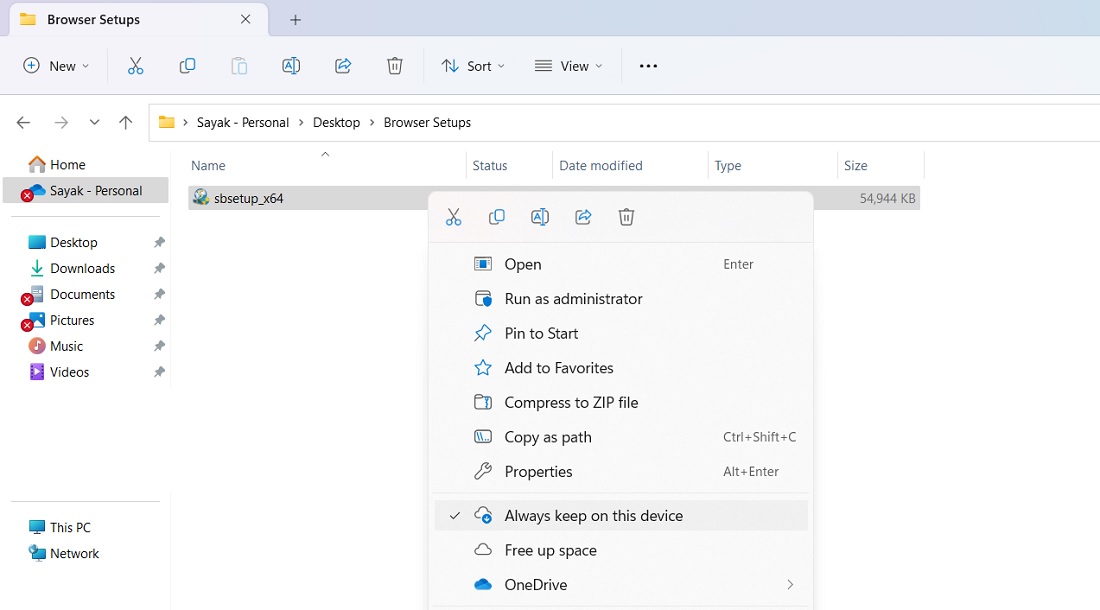The image size is (1100, 610).
Task: Click the Copy icon in the context menu toolbar
Action: click(497, 217)
